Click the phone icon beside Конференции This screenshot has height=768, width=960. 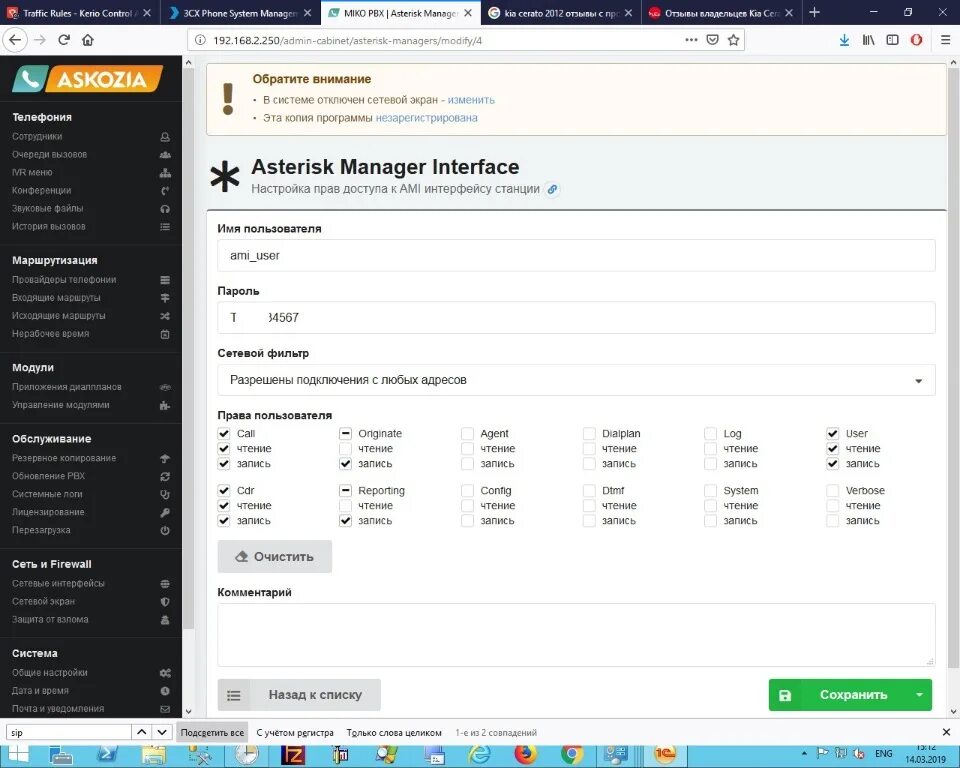coord(165,191)
